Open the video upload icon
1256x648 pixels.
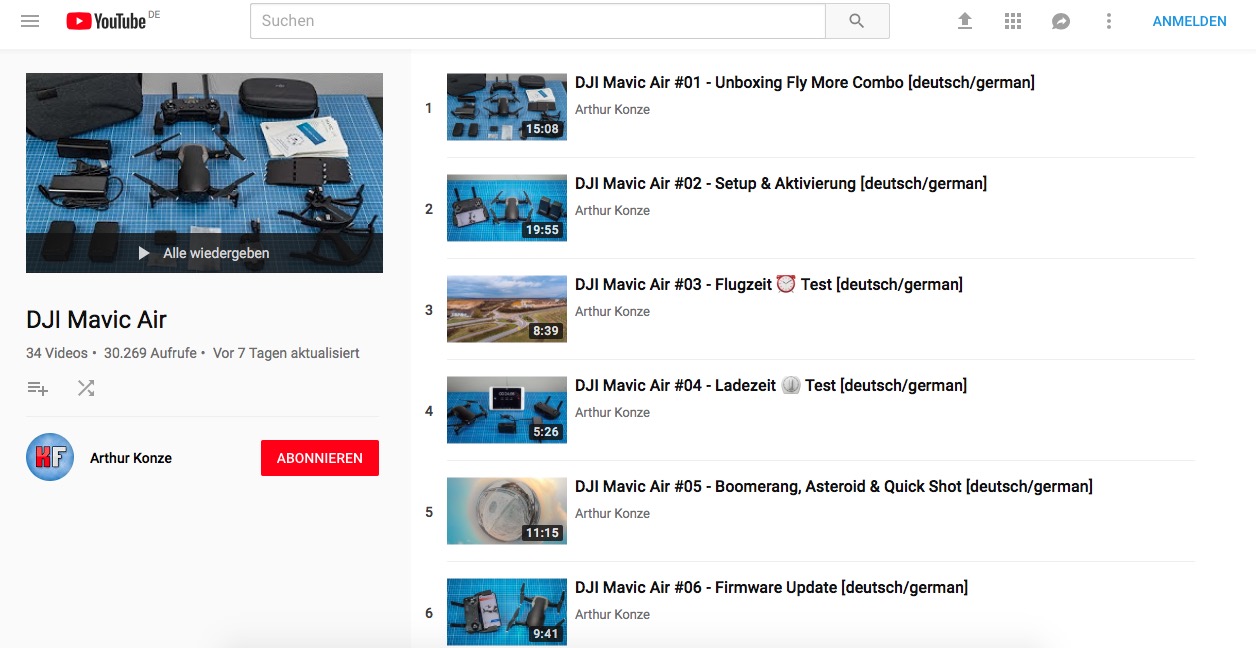(965, 21)
